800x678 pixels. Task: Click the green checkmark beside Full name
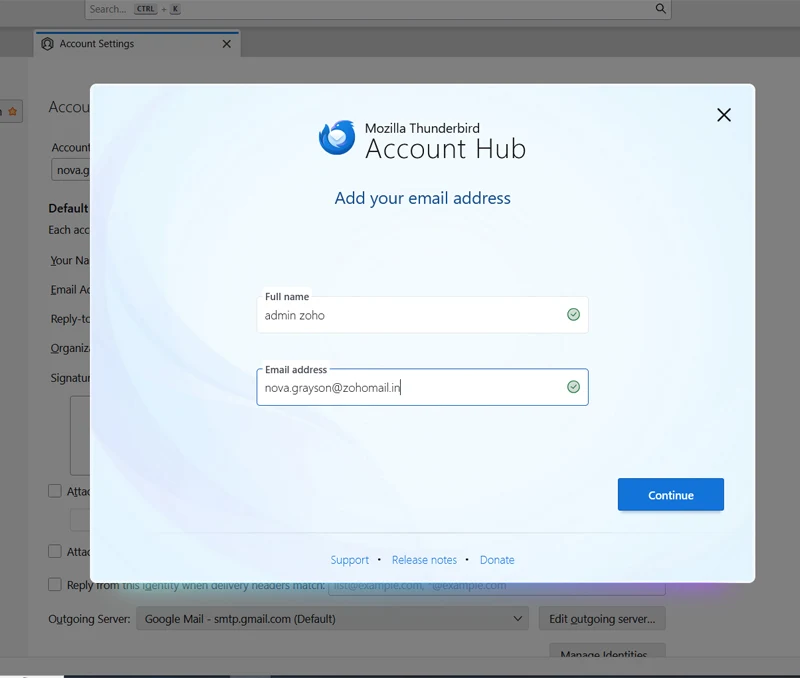point(573,314)
